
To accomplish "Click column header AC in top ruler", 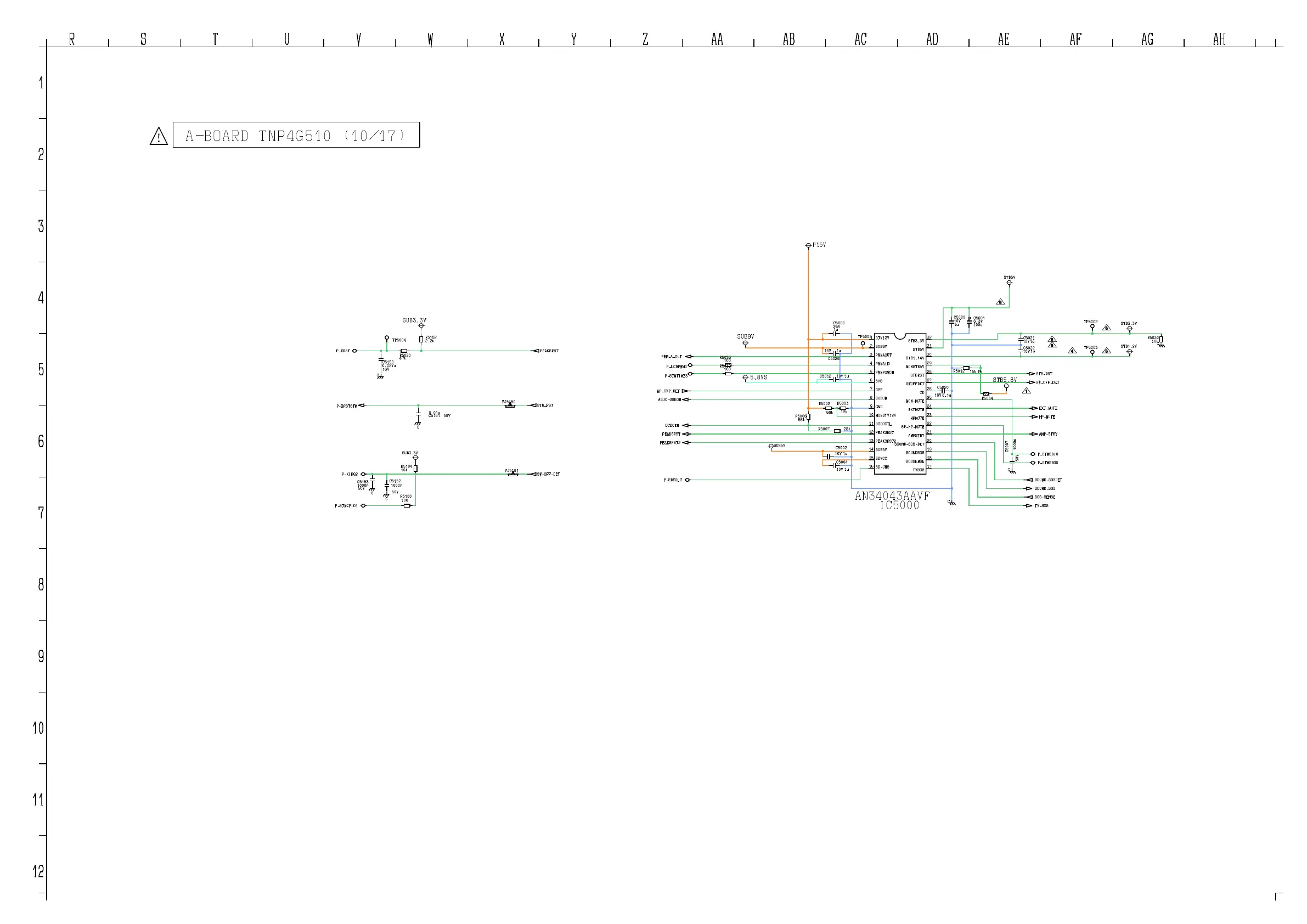I will tap(861, 40).
